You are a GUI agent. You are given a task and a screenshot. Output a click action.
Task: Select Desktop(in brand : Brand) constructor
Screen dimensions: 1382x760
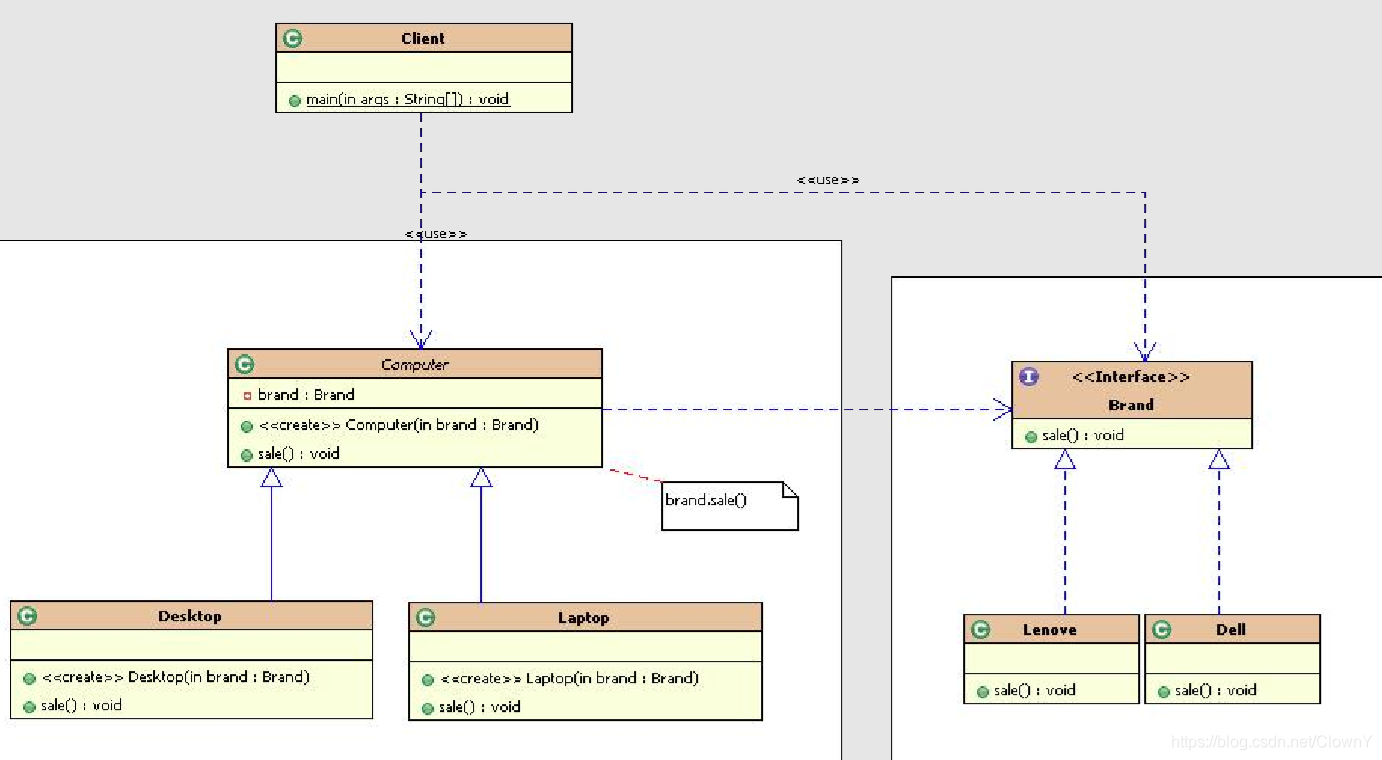[176, 677]
